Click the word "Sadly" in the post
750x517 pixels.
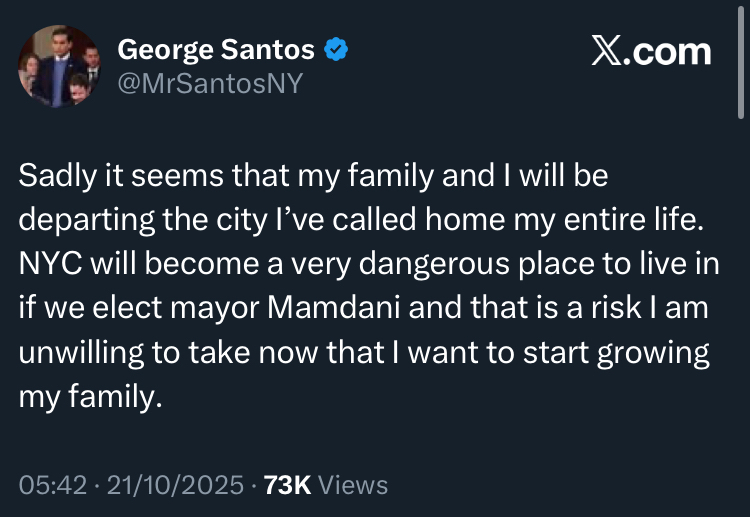click(53, 177)
